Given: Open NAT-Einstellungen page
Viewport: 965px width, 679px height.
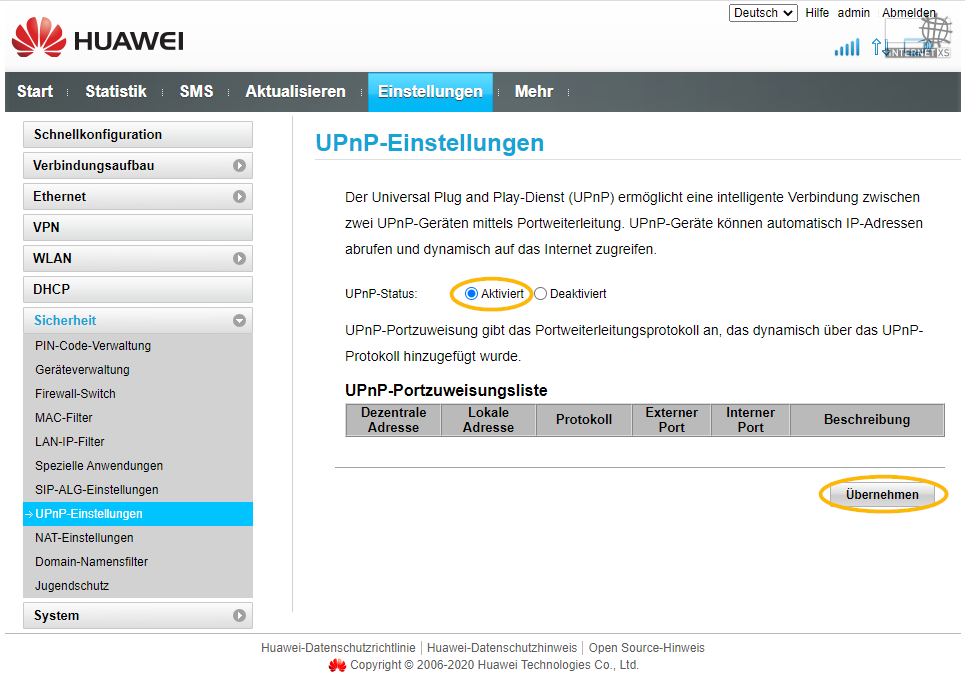Looking at the screenshot, I should coord(84,538).
